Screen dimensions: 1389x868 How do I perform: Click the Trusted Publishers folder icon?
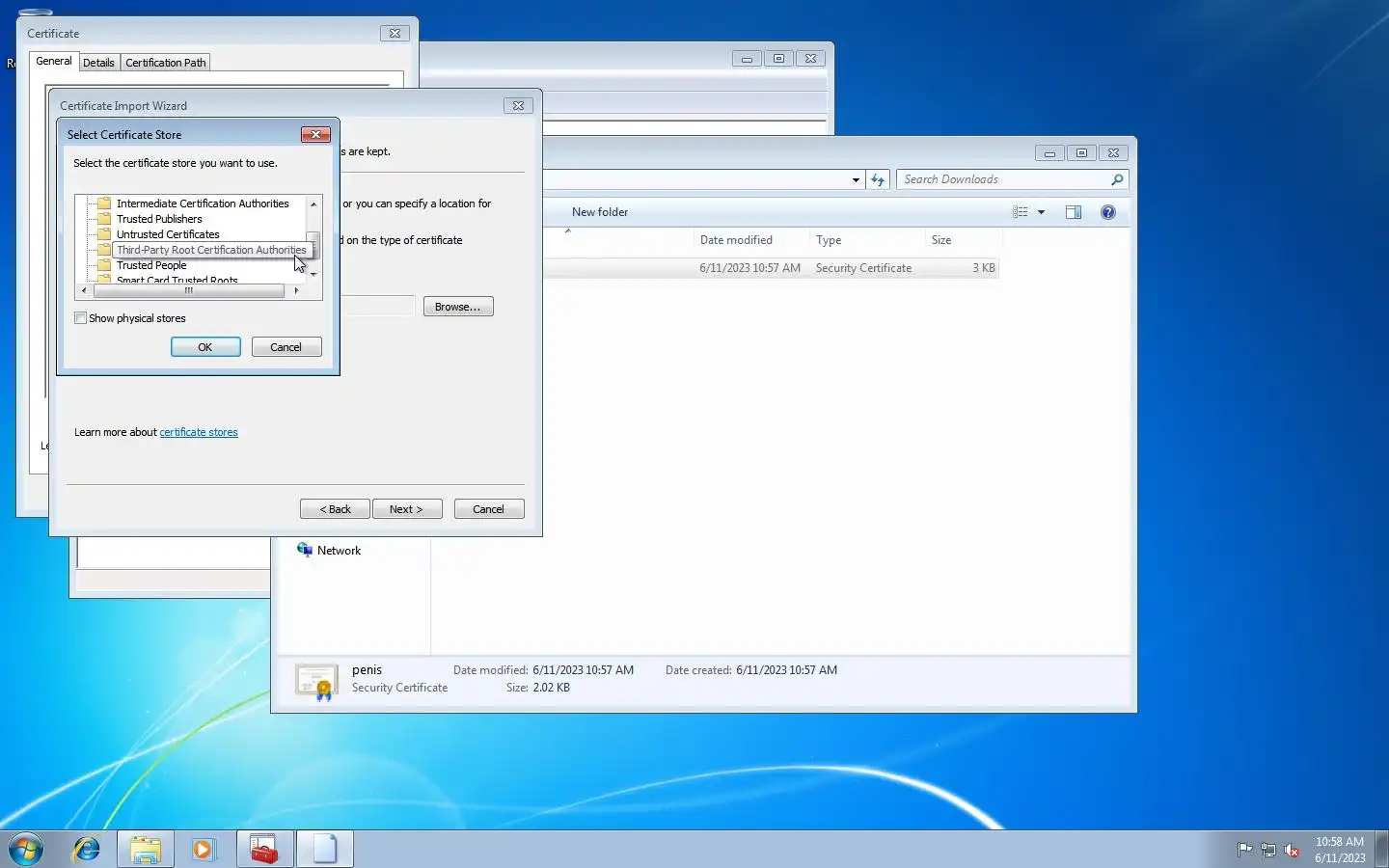pos(104,219)
